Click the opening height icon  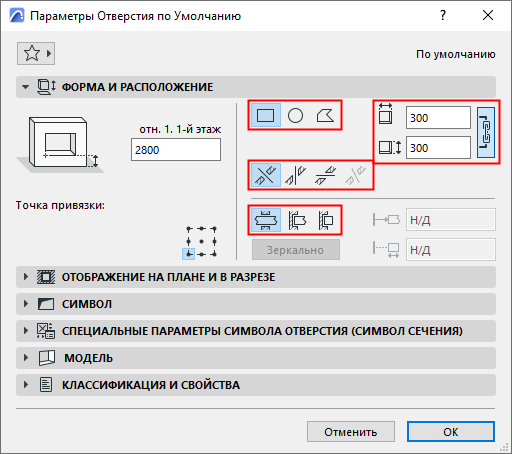point(390,147)
